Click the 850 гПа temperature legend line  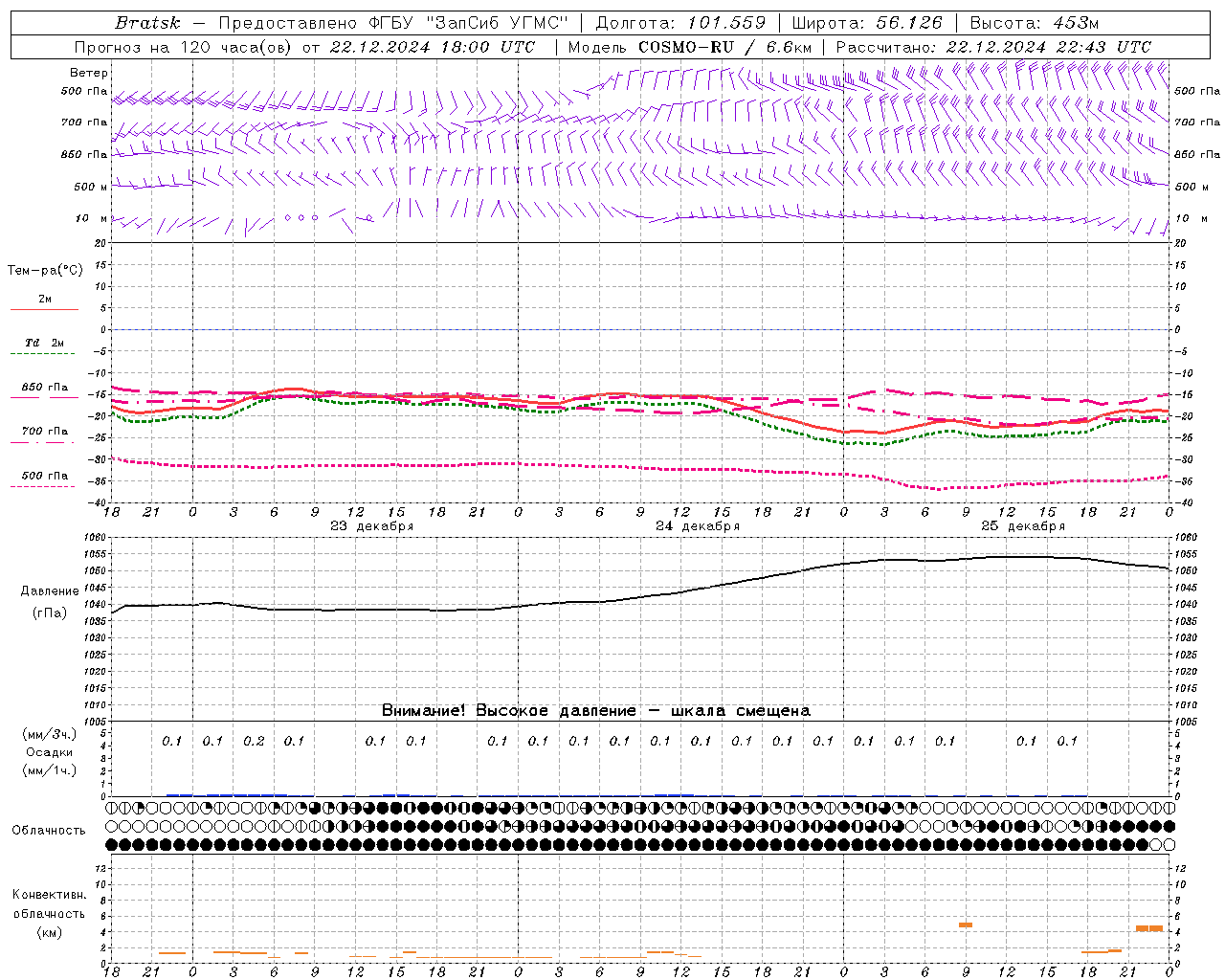44,396
